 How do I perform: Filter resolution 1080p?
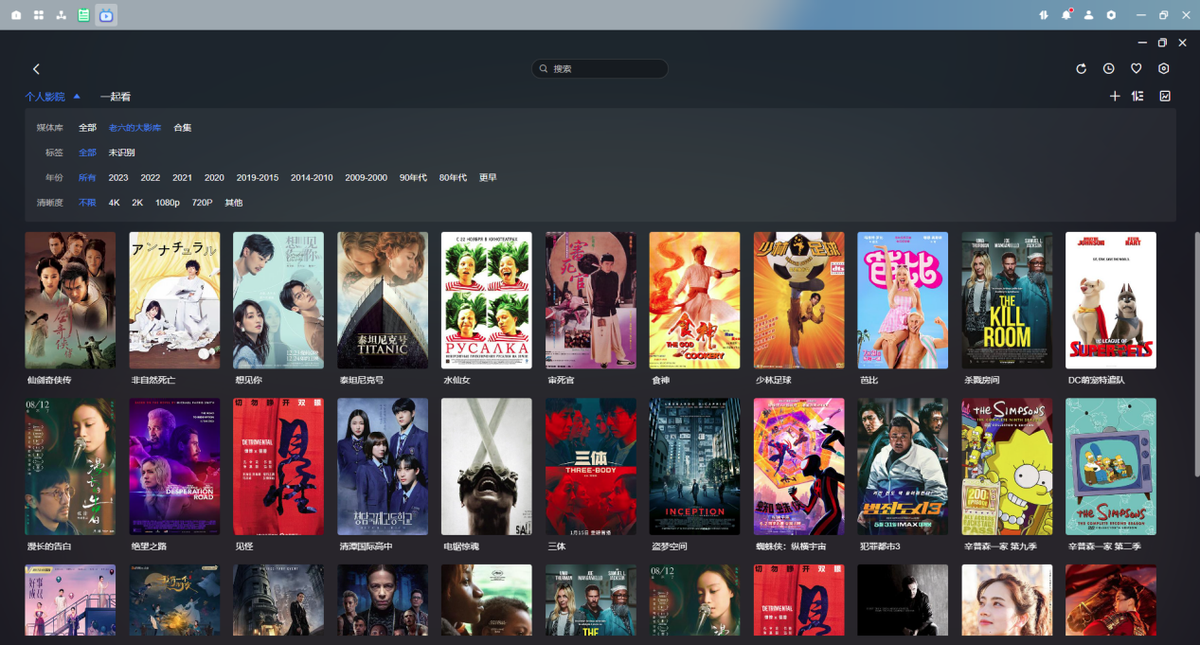click(168, 203)
